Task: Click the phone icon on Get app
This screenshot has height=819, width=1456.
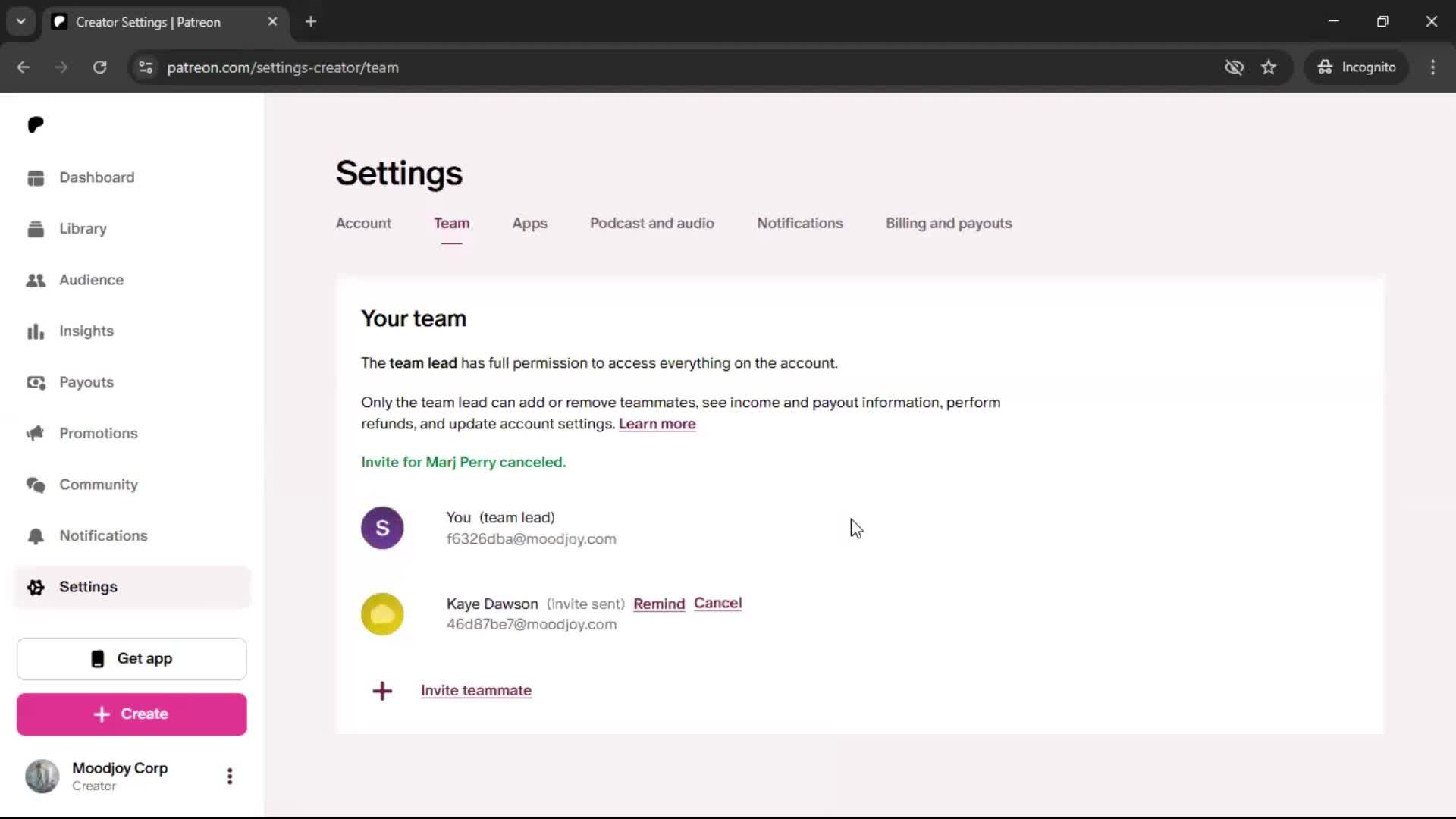Action: point(98,659)
